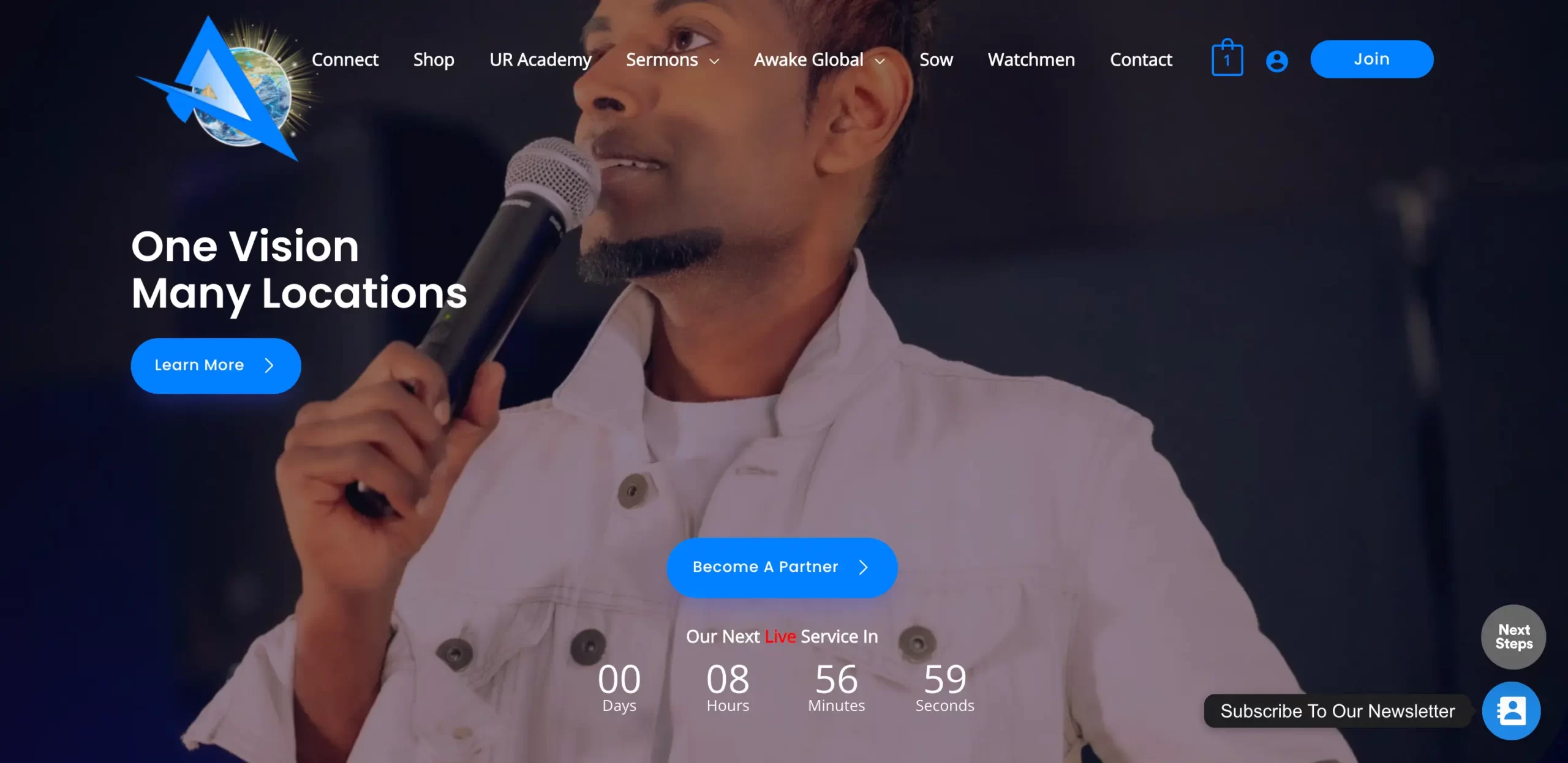Click the arrow inside Become A Partner
The width and height of the screenshot is (1568, 763).
point(864,567)
